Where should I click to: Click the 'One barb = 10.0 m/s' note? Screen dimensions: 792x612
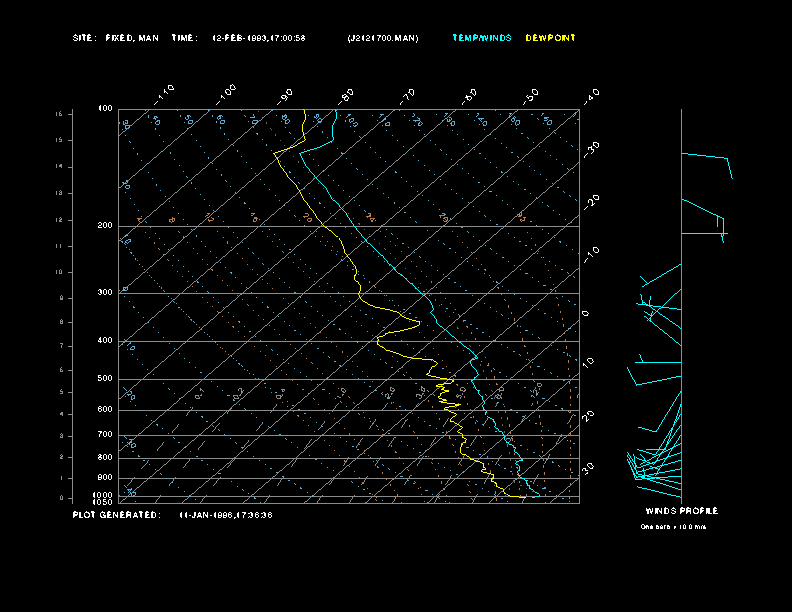point(673,527)
